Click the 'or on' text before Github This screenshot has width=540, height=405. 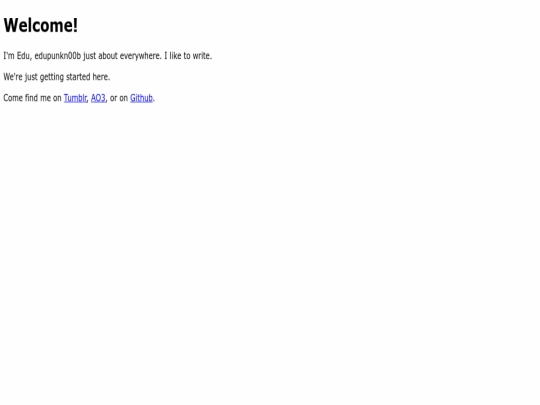pyautogui.click(x=119, y=98)
